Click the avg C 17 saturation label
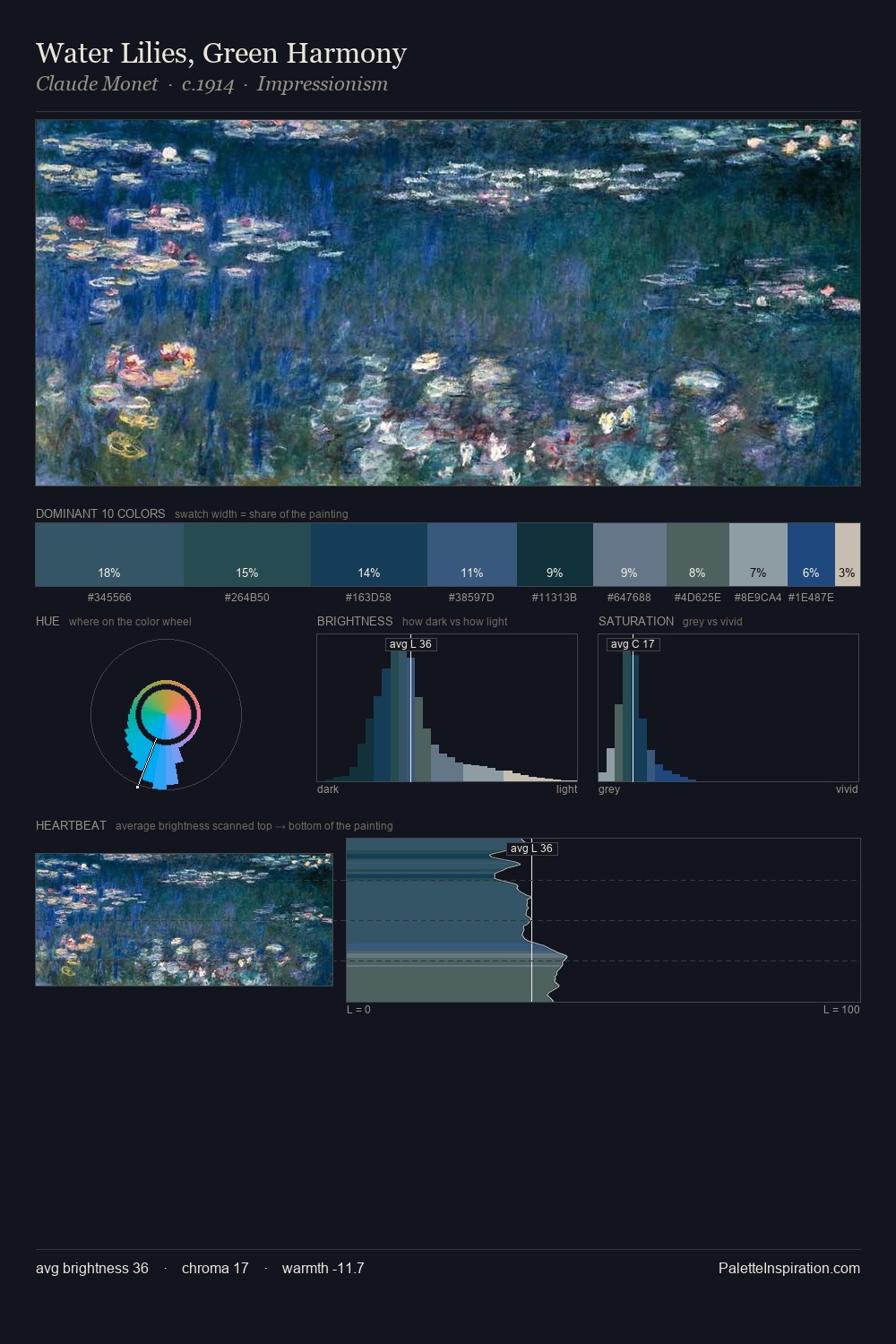The image size is (896, 1344). 633,644
